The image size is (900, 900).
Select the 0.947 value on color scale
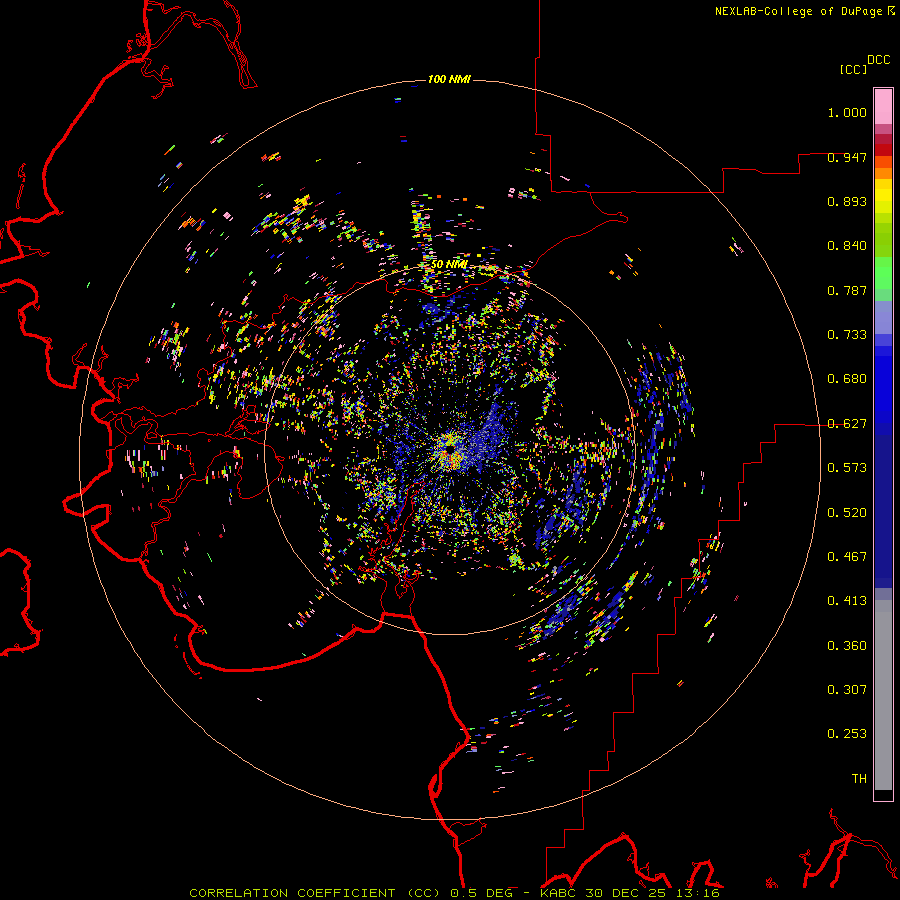[847, 157]
